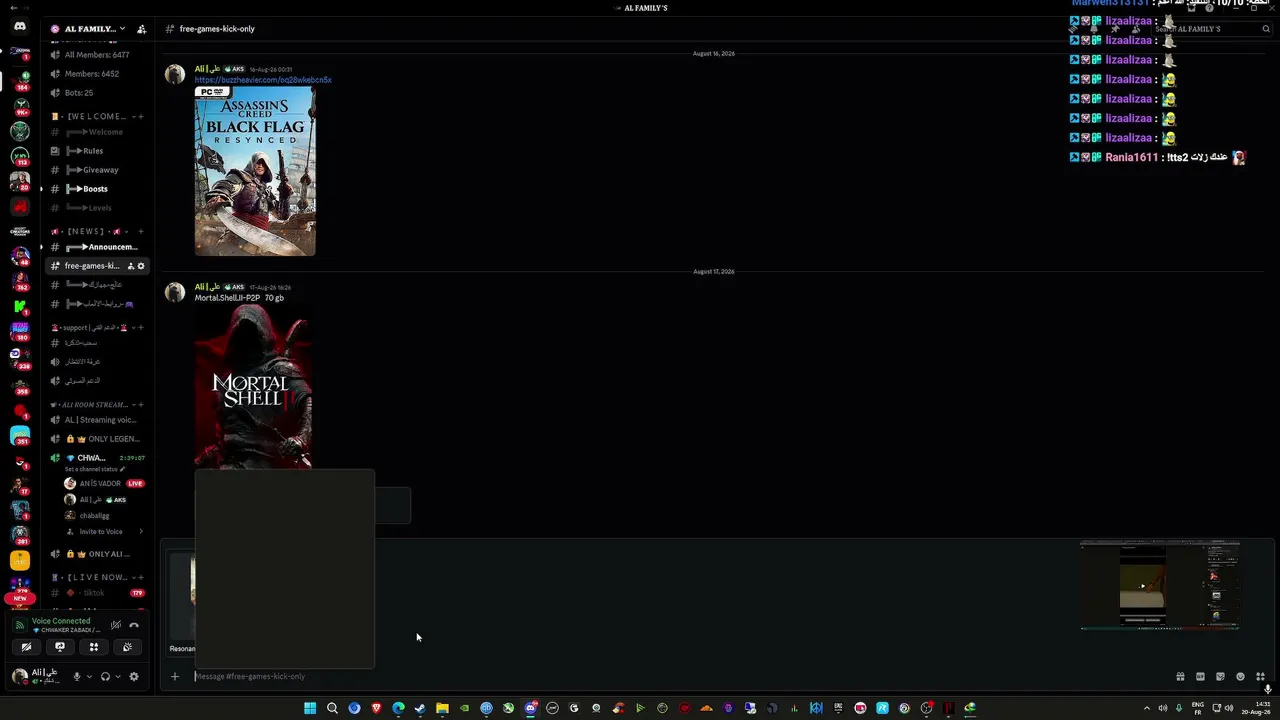Screen dimensions: 1280x720
Task: Open input device options arrow beside microphone
Action: tap(89, 677)
